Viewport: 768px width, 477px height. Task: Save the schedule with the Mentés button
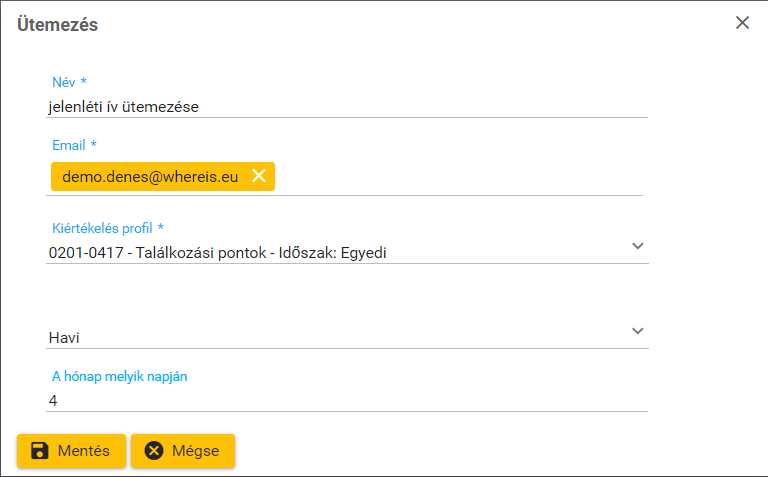click(71, 451)
